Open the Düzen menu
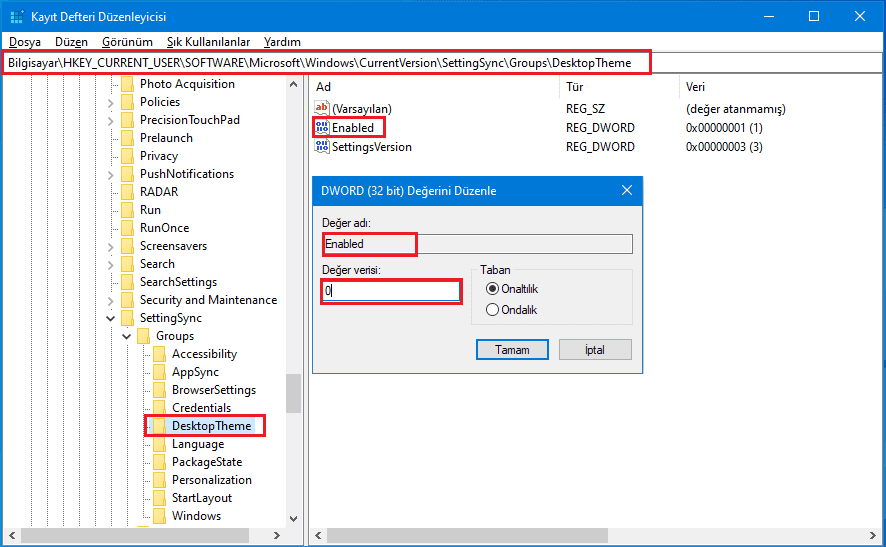This screenshot has width=886, height=547. [71, 42]
